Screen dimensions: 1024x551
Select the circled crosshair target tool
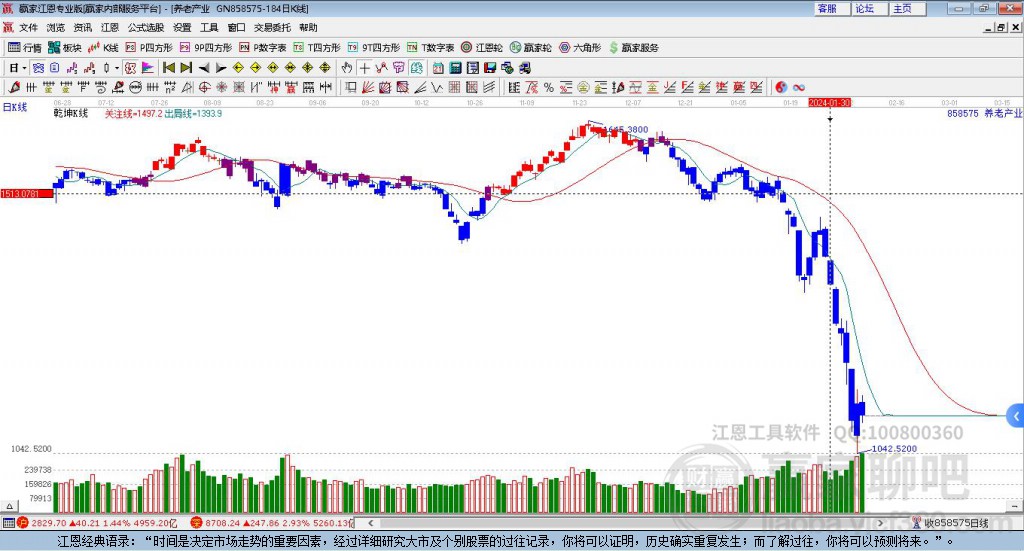(x=204, y=87)
